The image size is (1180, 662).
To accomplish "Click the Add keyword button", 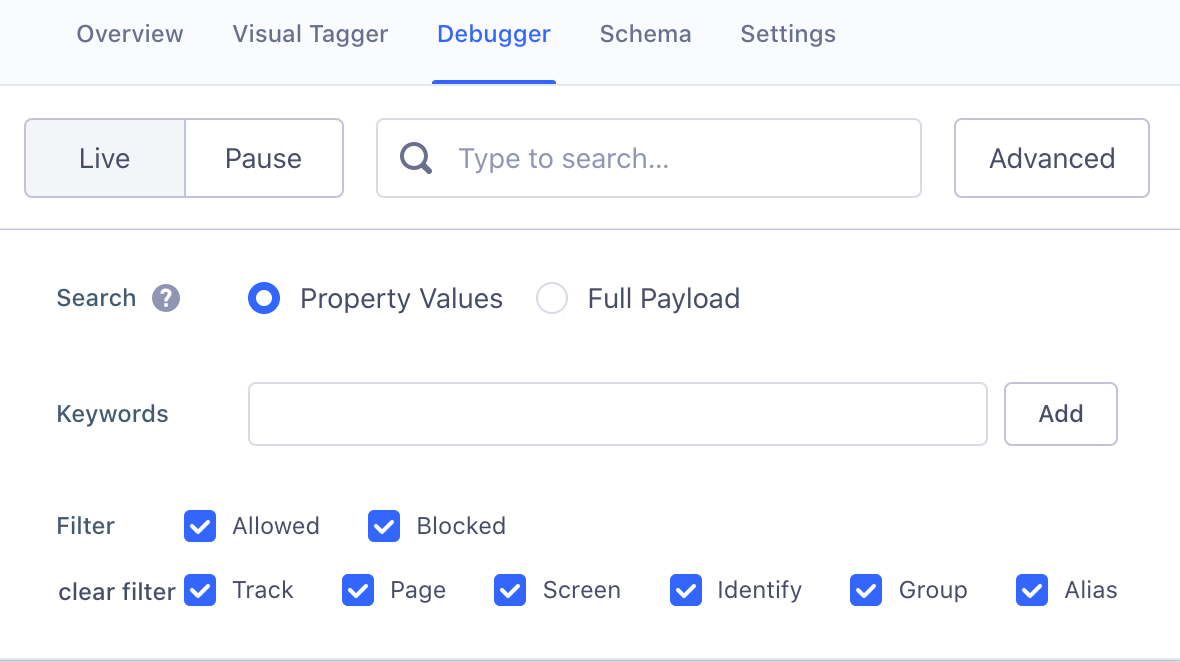I will point(1060,413).
